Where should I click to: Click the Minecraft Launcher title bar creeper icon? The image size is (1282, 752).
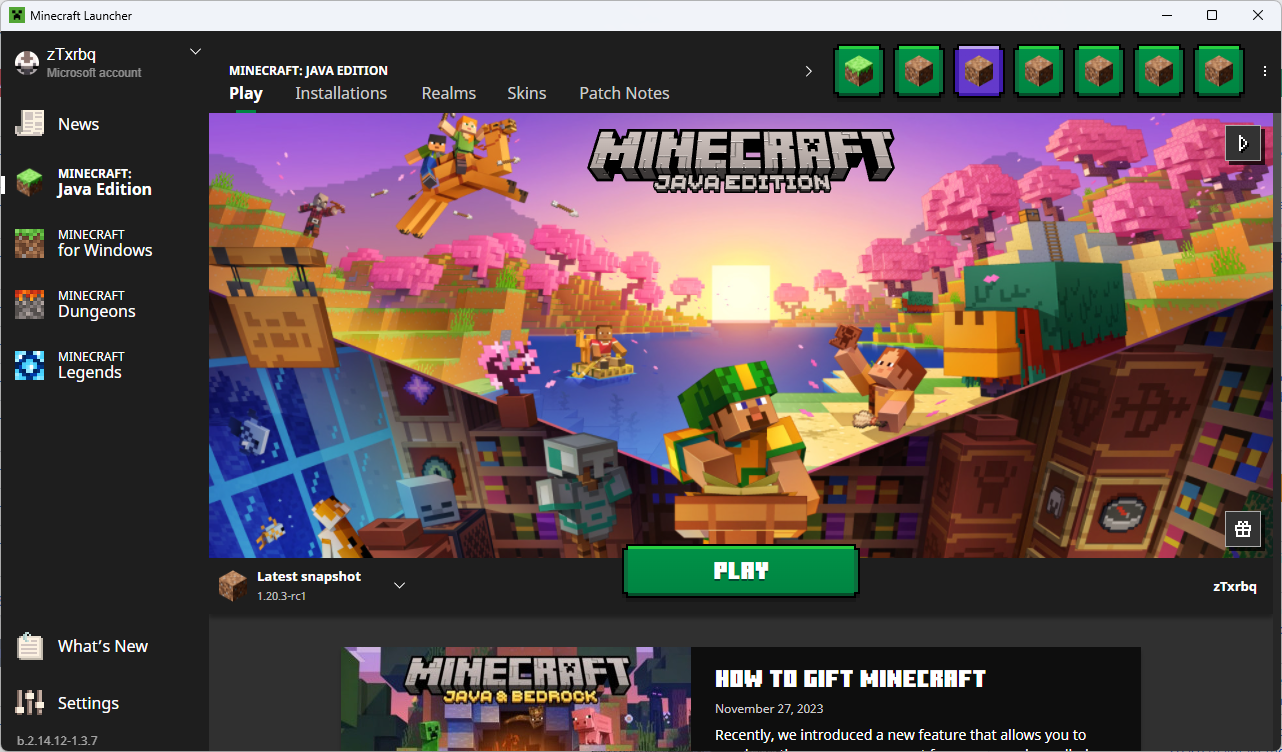click(x=17, y=15)
